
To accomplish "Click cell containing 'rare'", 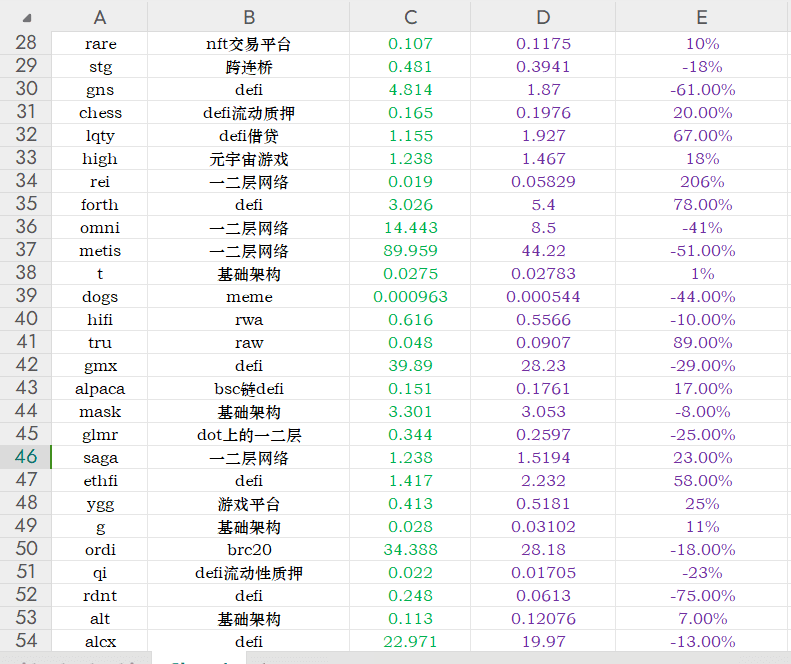I will (x=99, y=43).
